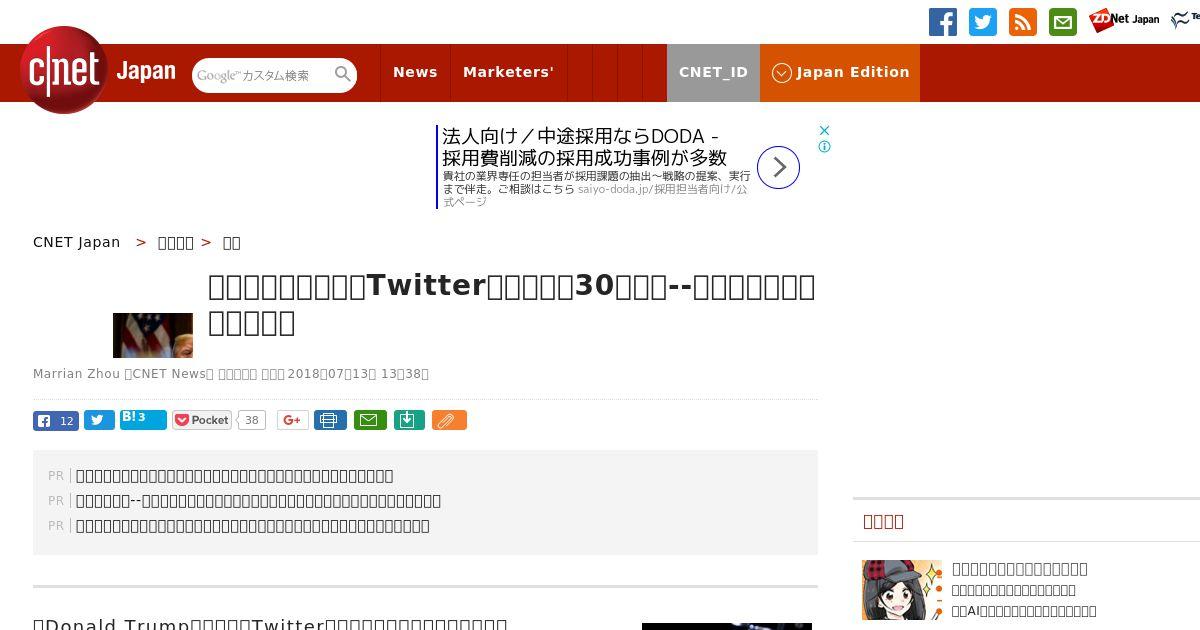Click the CNET Japan logo

coord(98,70)
